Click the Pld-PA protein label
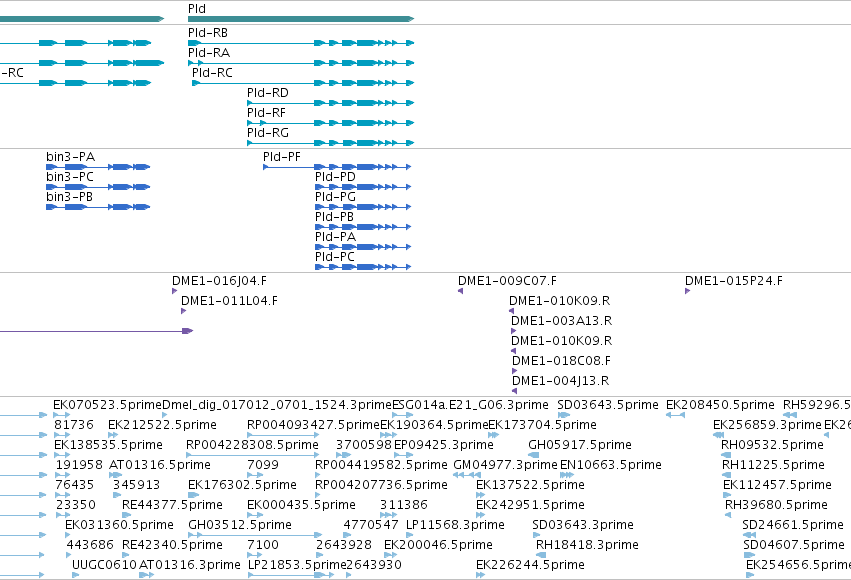This screenshot has height=580, width=851. pyautogui.click(x=335, y=238)
